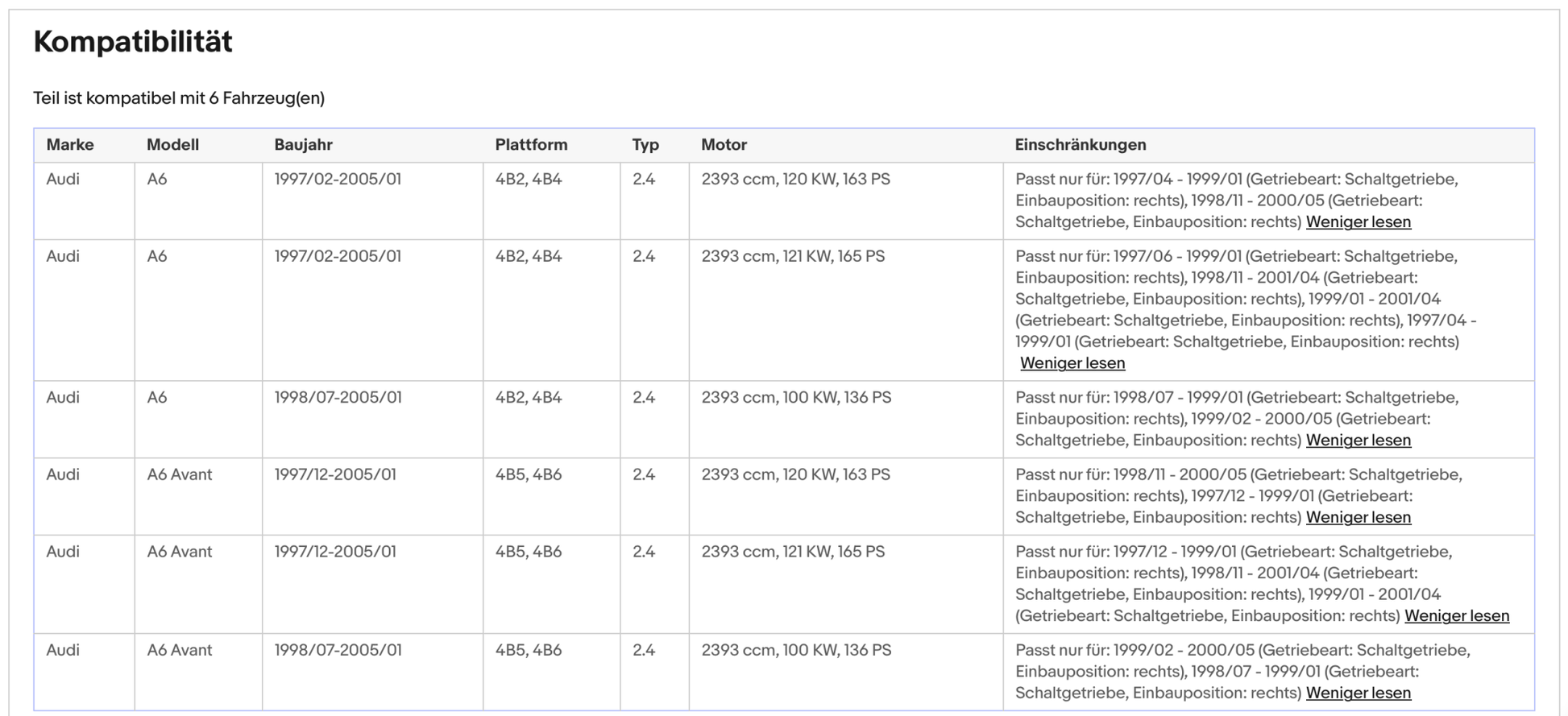Select the "A6 Avant" model cell with 120 KW

[179, 474]
